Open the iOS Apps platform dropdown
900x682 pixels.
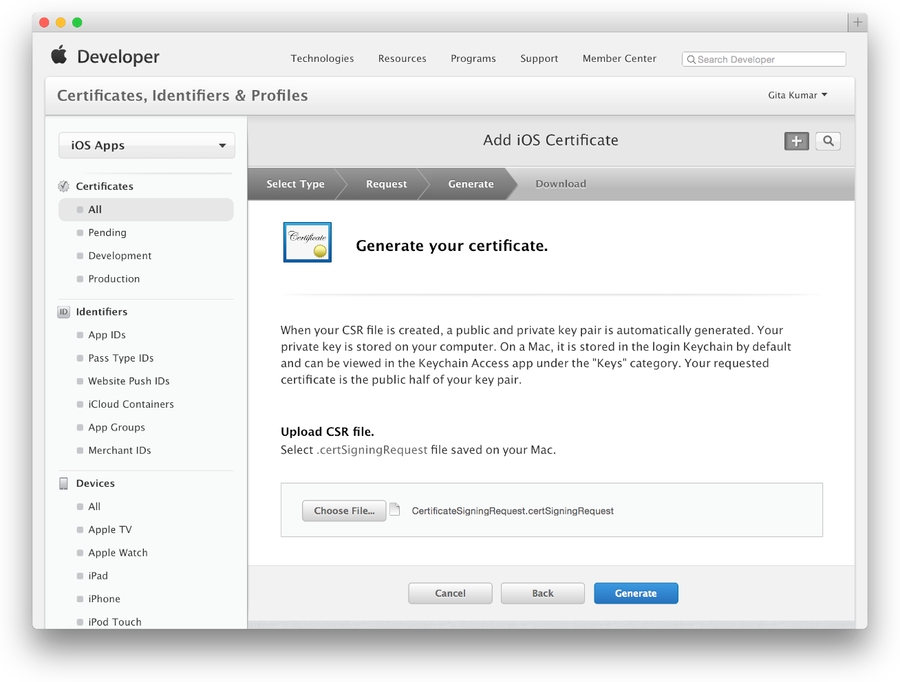147,146
